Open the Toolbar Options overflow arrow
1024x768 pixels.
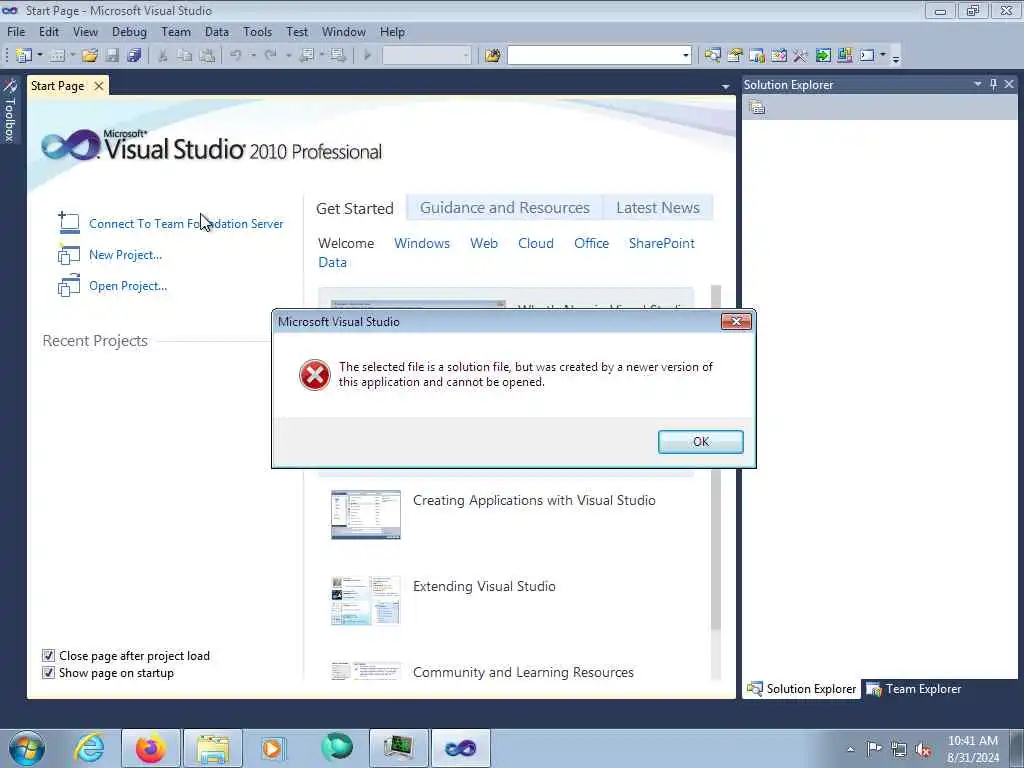point(895,57)
